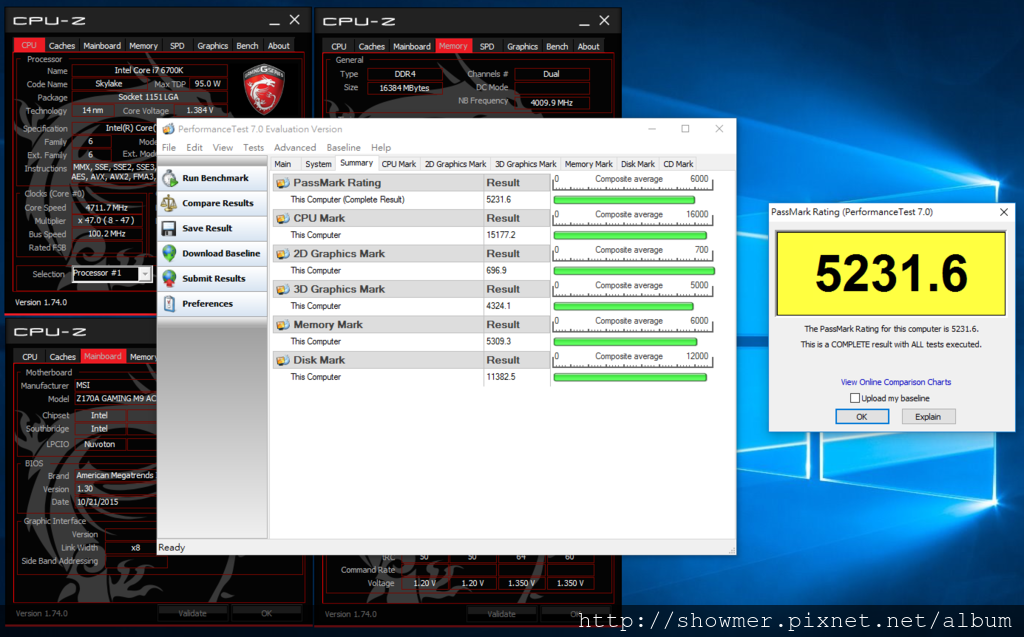1024x637 pixels.
Task: Open the View menu in PerformanceTest
Action: point(223,148)
